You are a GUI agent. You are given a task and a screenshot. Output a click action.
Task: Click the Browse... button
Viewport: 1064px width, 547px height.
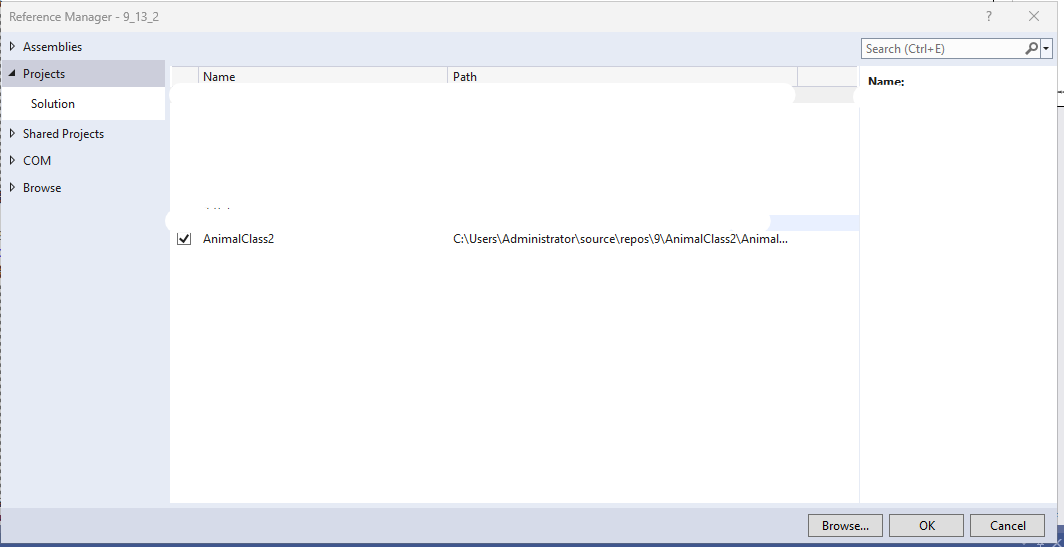[x=846, y=525]
